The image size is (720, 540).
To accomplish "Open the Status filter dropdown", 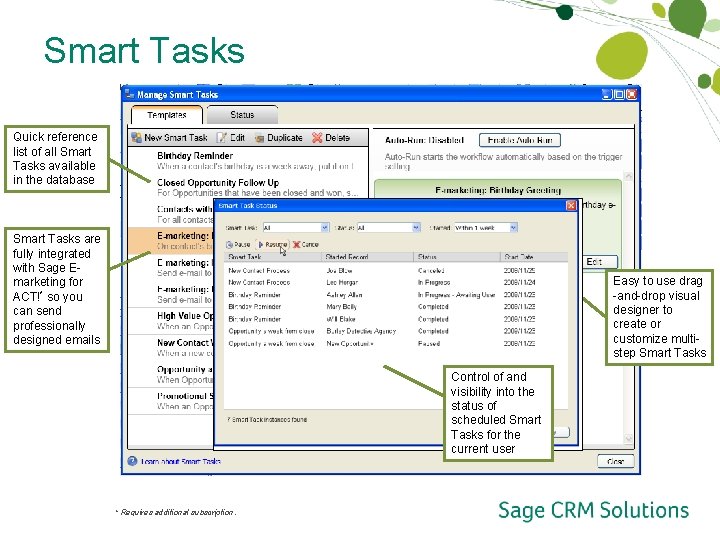I will point(416,227).
